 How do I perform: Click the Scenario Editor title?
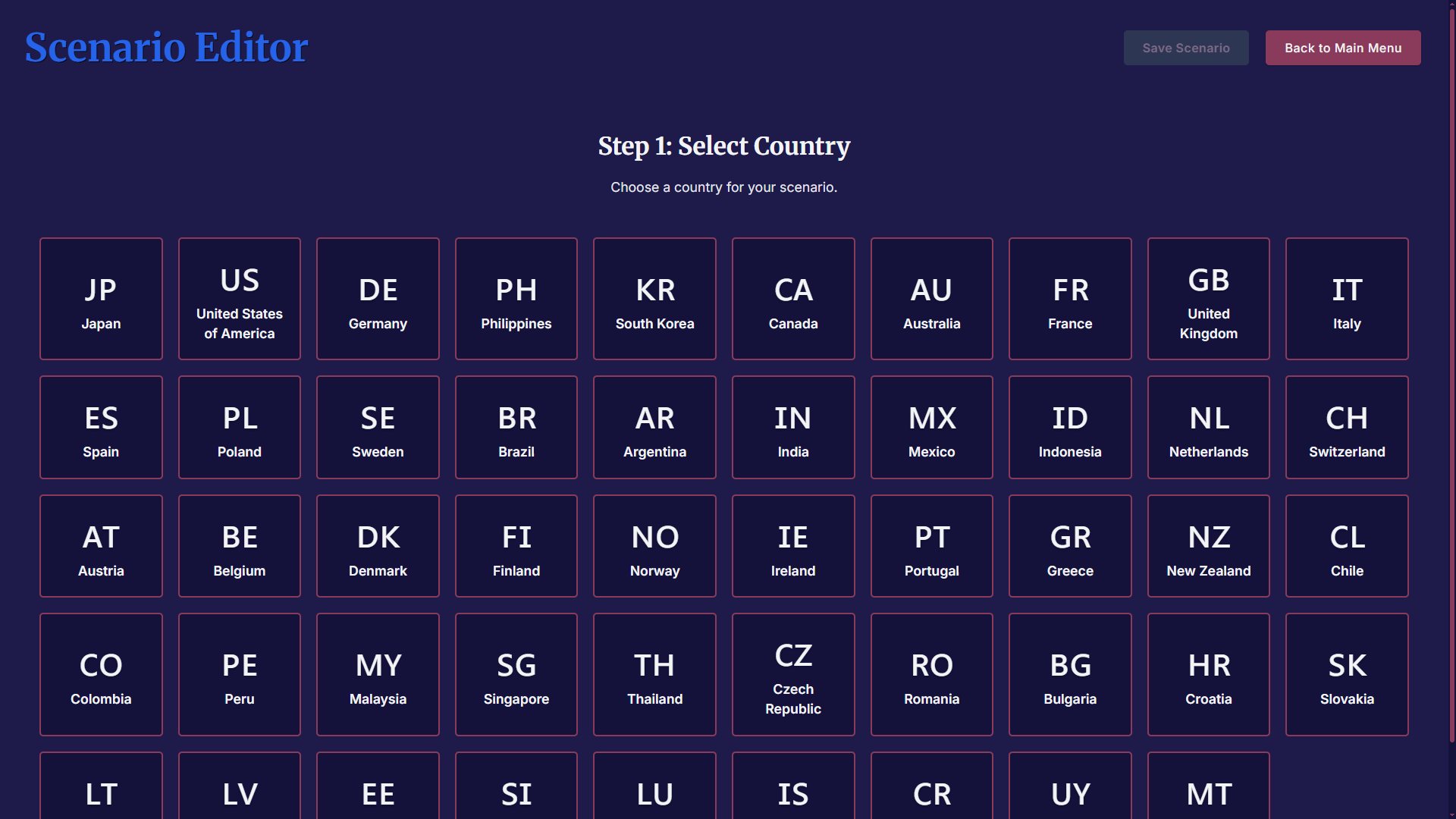[166, 47]
